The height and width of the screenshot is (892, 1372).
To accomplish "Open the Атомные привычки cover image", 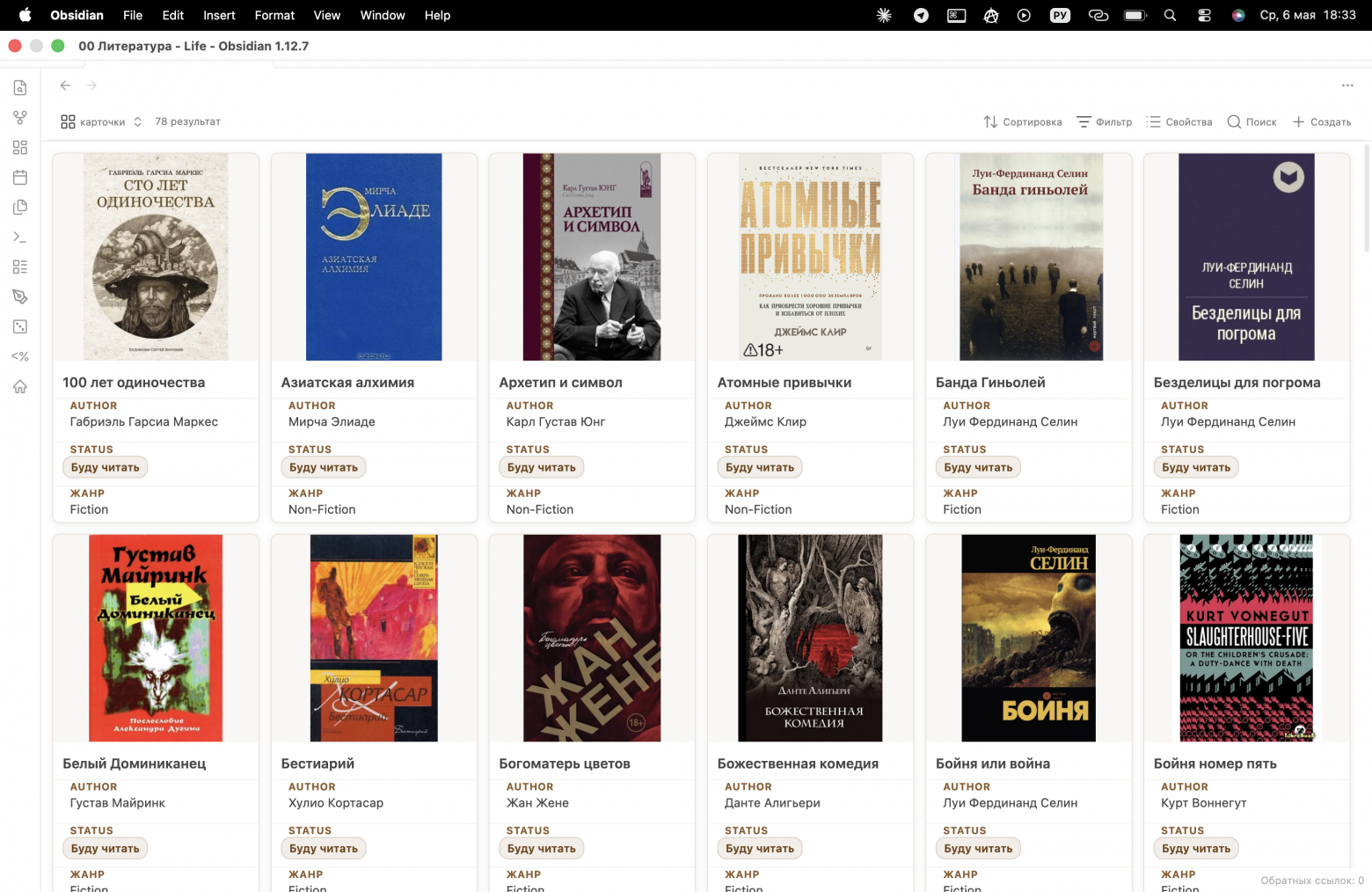I will pyautogui.click(x=810, y=257).
